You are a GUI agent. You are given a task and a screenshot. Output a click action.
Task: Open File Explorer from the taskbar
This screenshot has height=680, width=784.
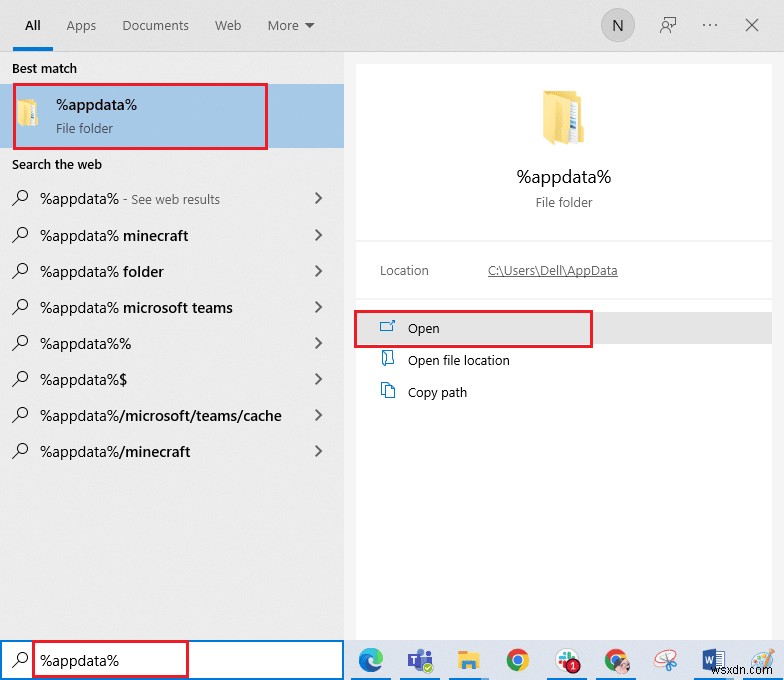(x=468, y=660)
